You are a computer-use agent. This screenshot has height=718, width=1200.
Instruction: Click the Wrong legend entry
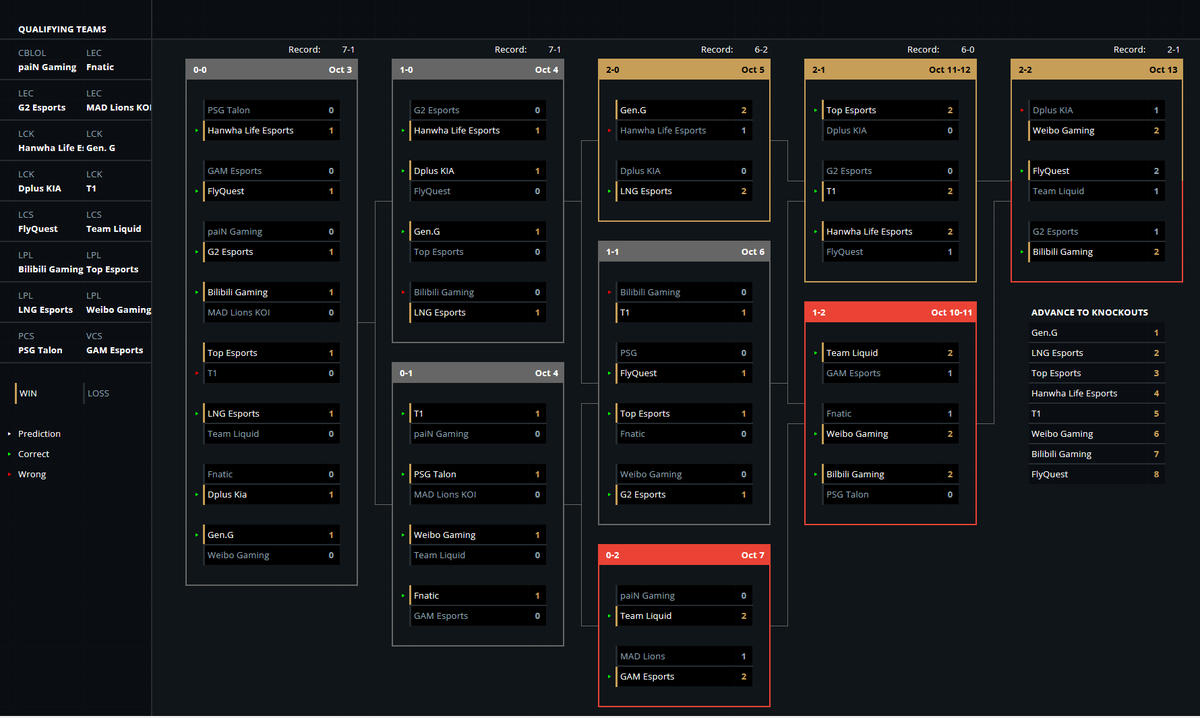tap(32, 474)
